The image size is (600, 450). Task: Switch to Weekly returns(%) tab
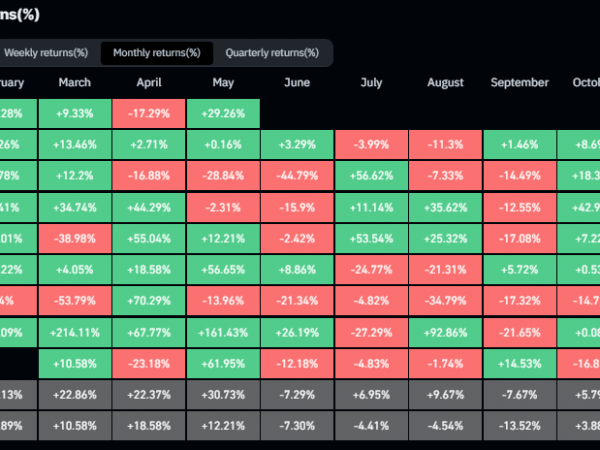click(x=46, y=53)
